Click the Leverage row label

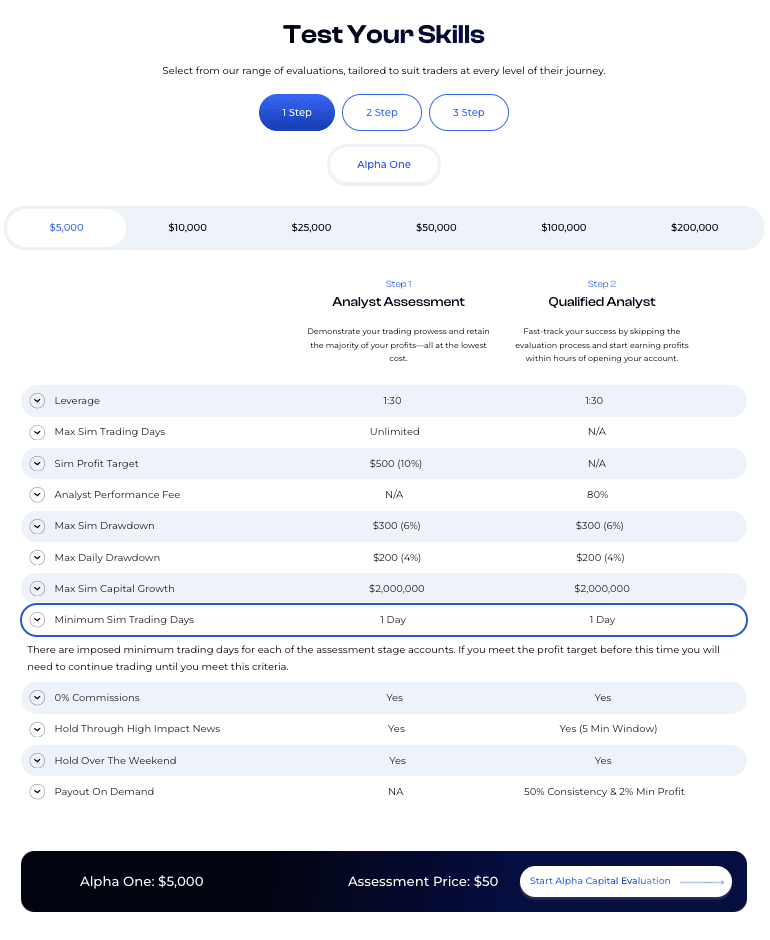pyautogui.click(x=77, y=400)
